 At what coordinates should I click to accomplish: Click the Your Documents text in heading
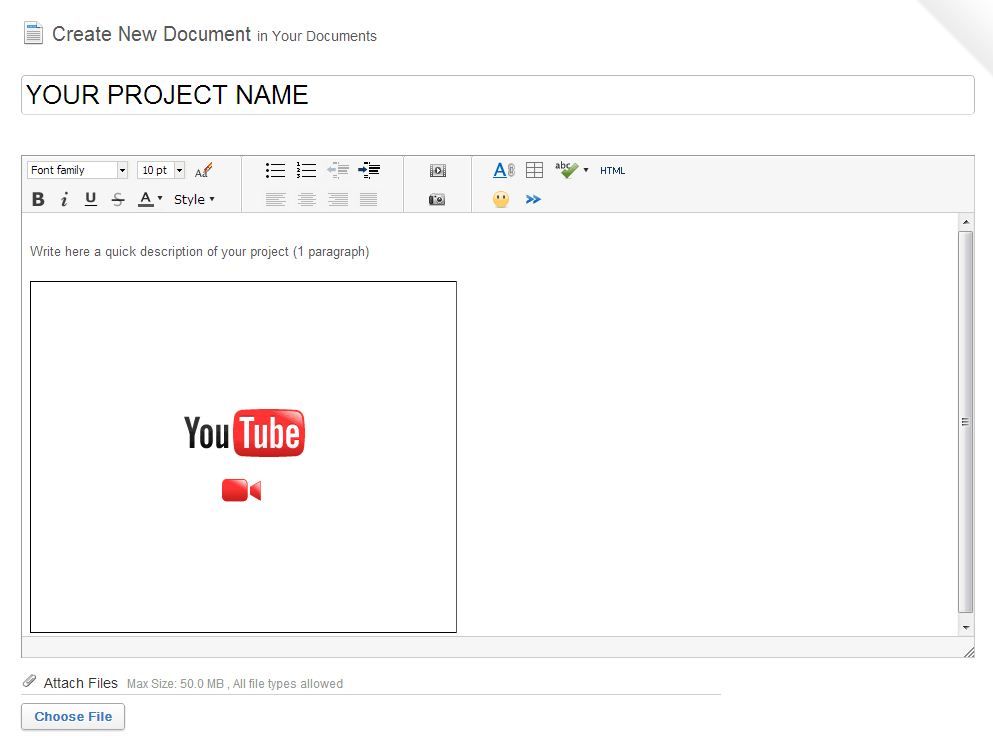pos(324,36)
